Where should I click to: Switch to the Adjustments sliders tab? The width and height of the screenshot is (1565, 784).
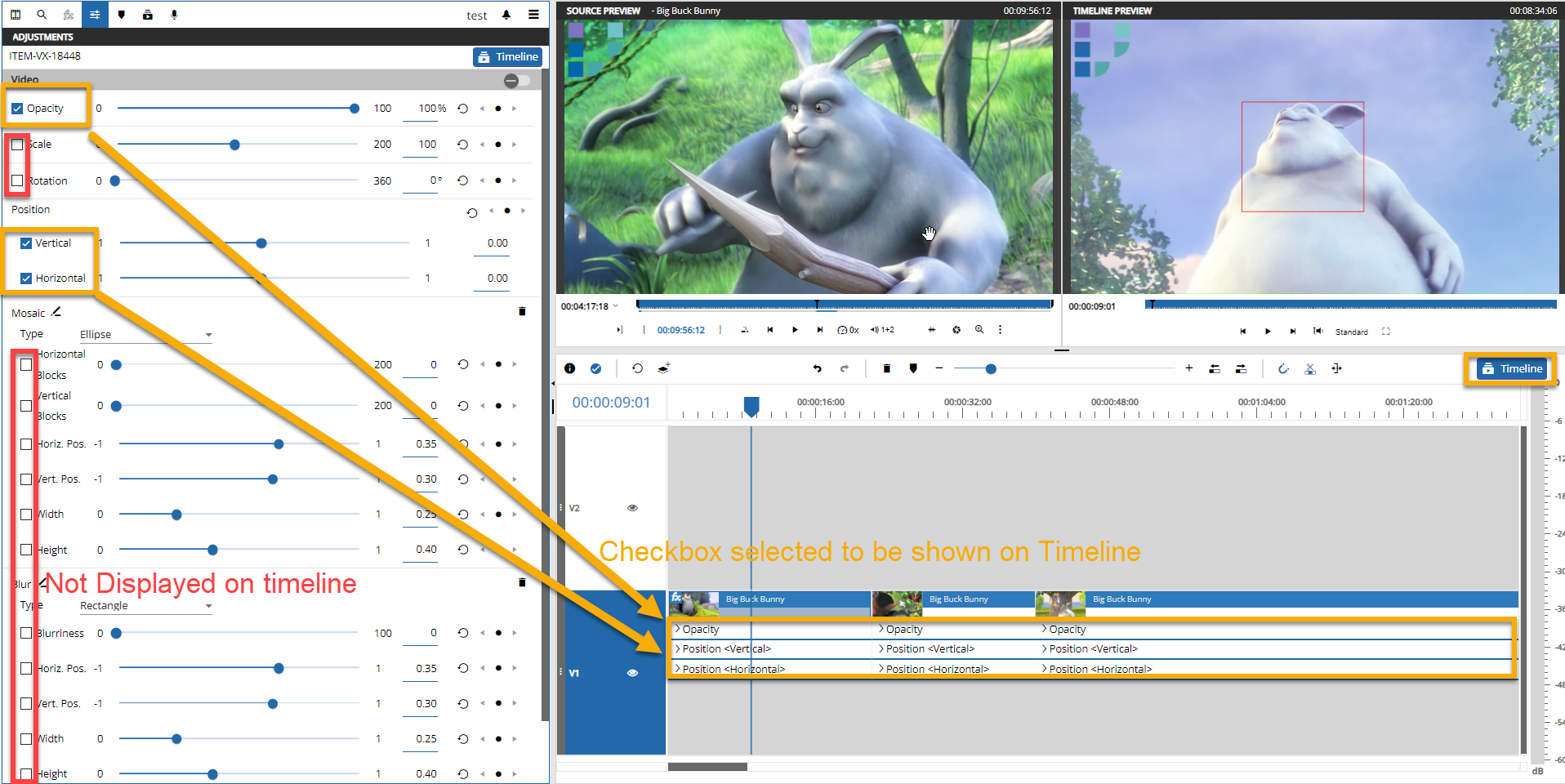coord(95,15)
